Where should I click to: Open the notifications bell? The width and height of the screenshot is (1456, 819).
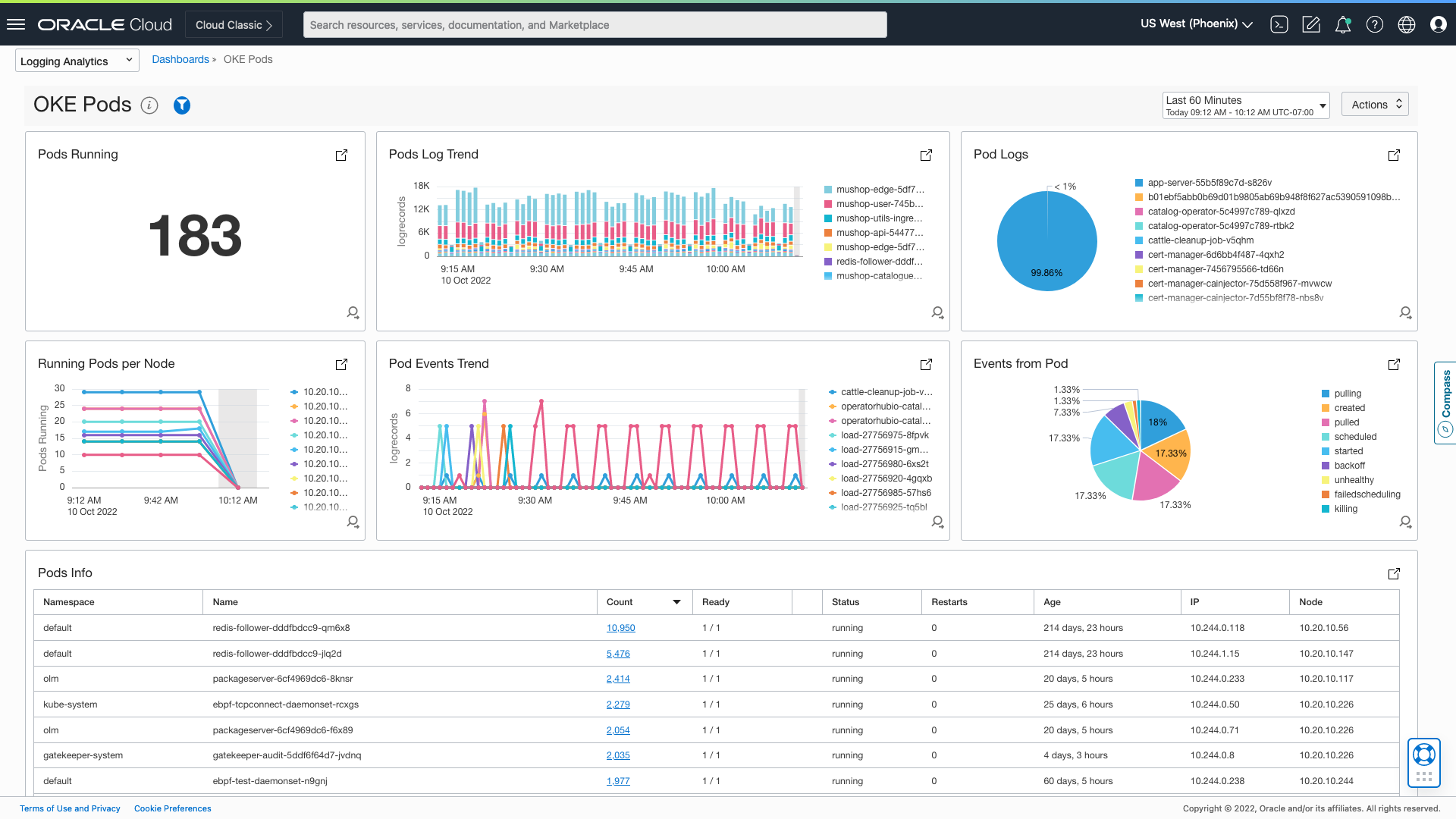click(1343, 24)
